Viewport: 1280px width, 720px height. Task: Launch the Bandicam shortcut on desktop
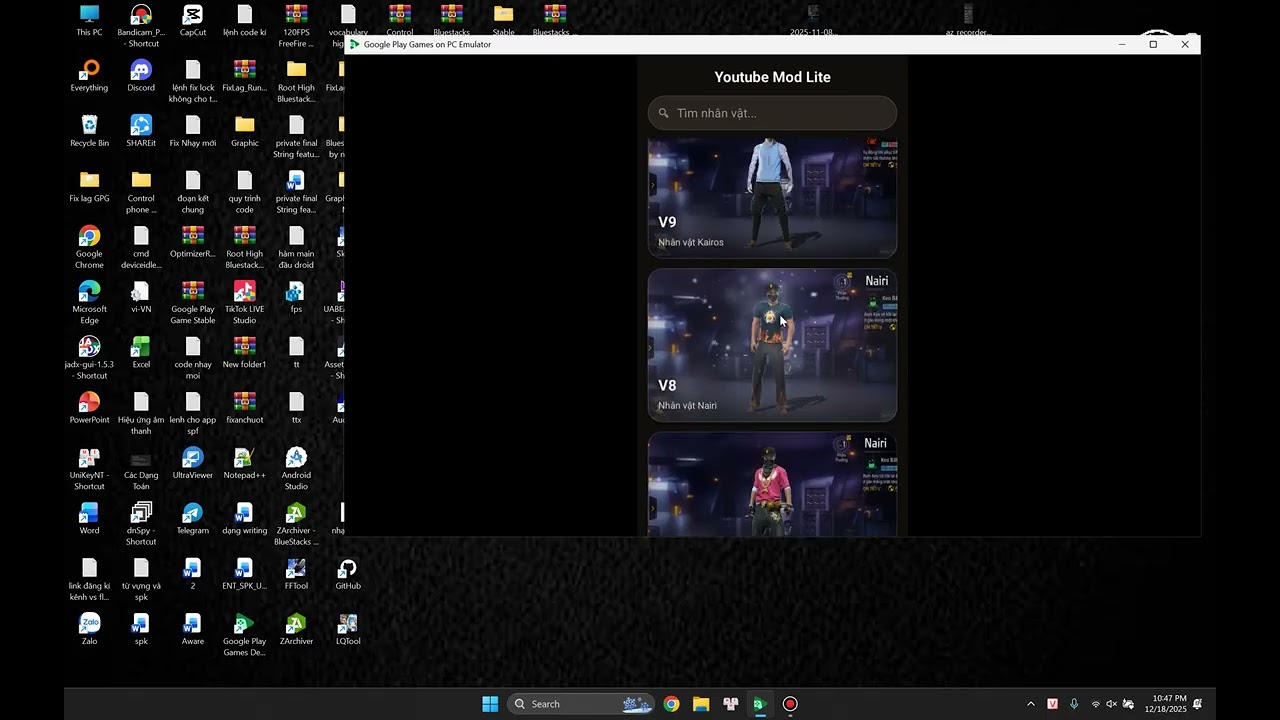141,26
